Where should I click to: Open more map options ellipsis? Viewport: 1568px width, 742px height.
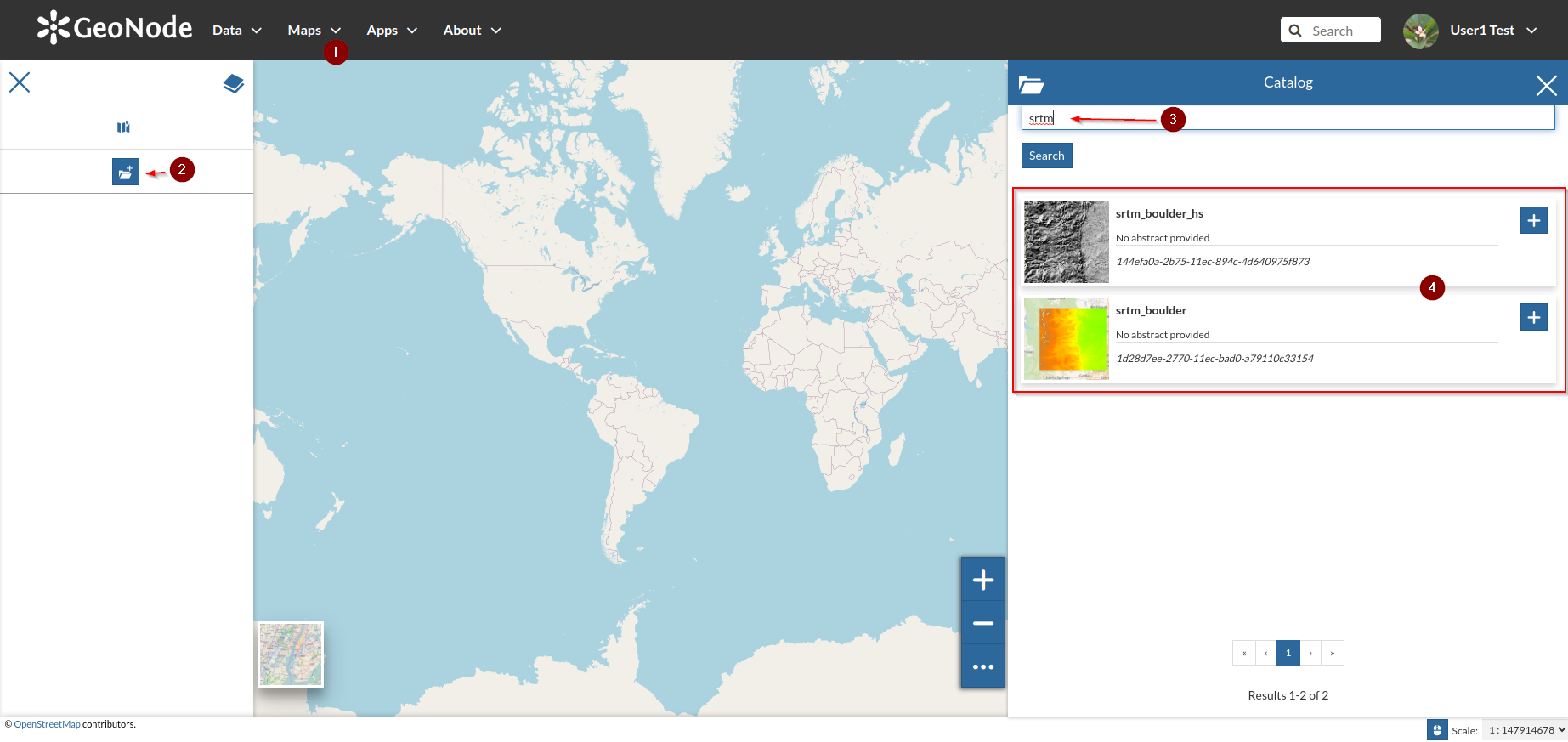(983, 666)
